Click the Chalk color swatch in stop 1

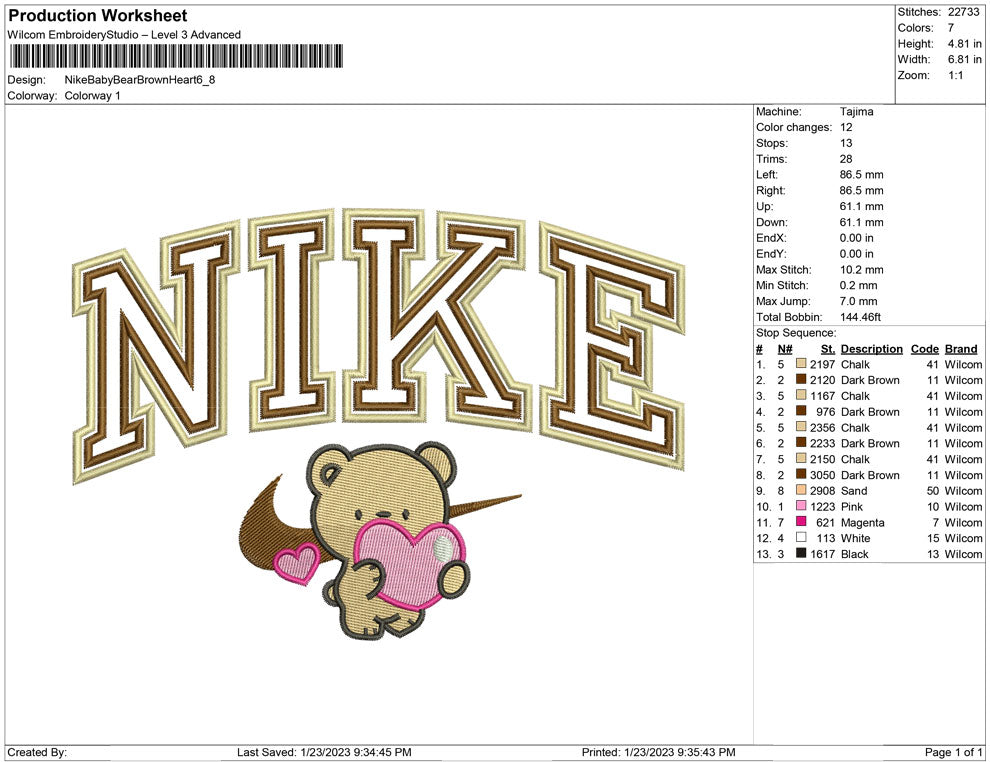point(801,364)
